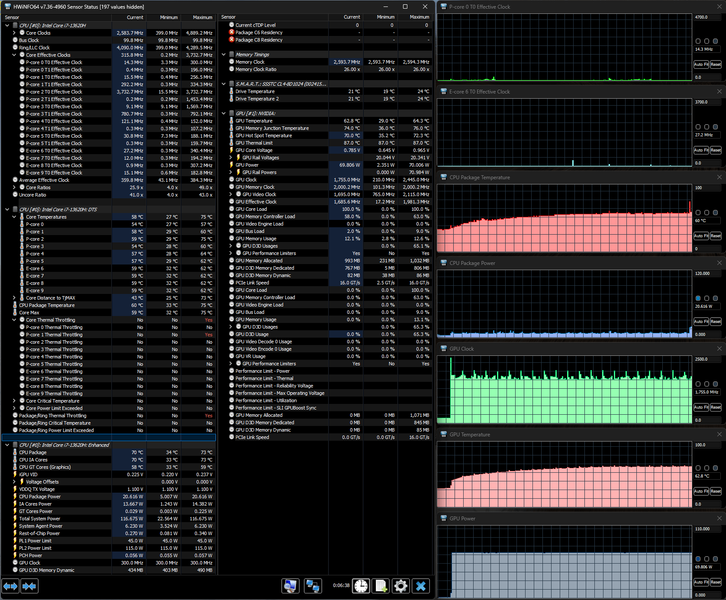The image size is (726, 600).
Task: Close the E-core 6 T0 Effective Clock graph
Action: click(720, 92)
